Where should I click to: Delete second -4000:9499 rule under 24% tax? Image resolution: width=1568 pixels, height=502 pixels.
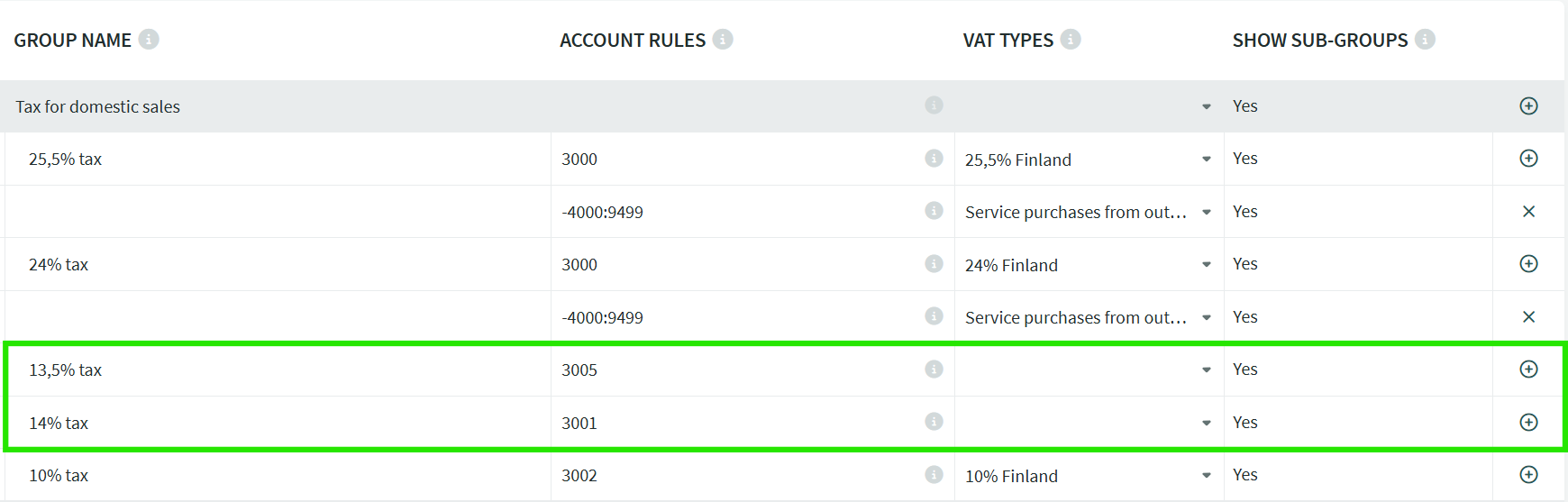[x=1528, y=317]
